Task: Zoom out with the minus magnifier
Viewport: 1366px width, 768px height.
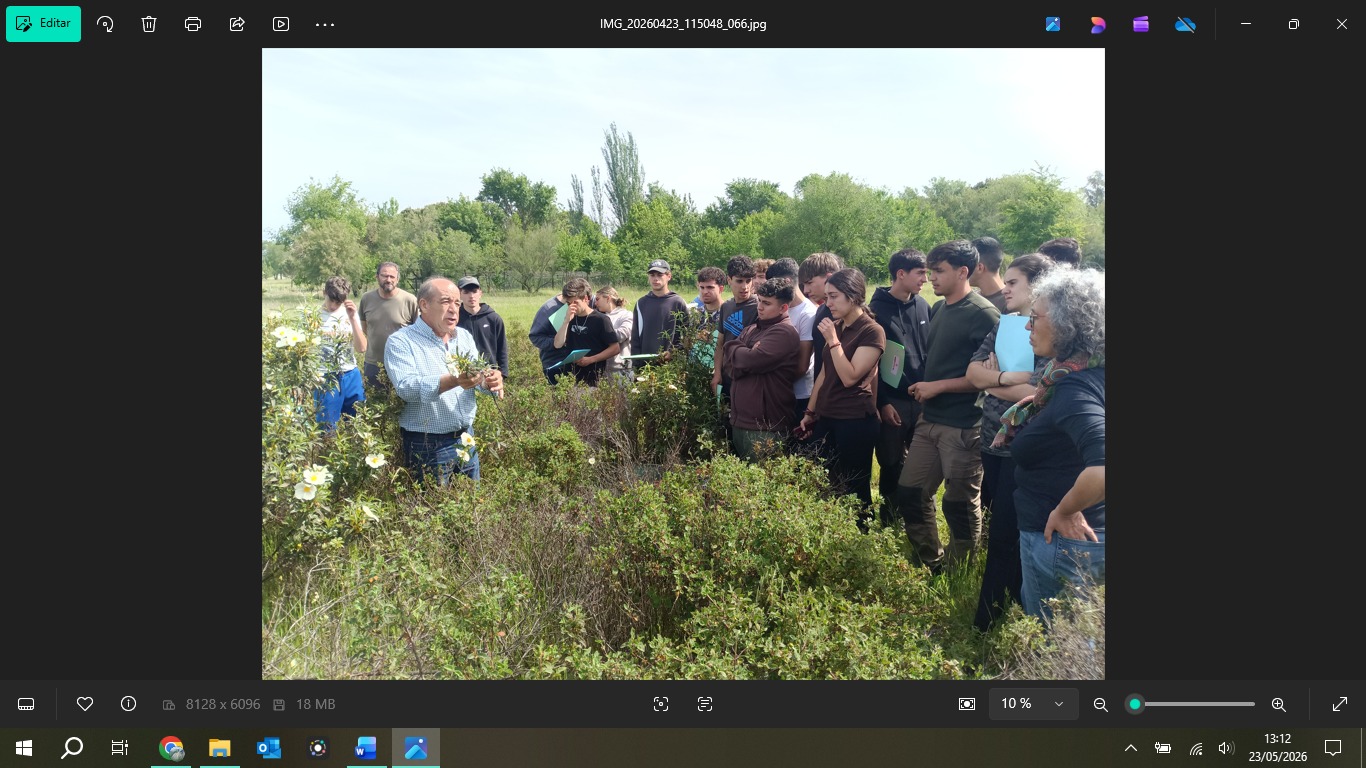Action: point(1101,704)
